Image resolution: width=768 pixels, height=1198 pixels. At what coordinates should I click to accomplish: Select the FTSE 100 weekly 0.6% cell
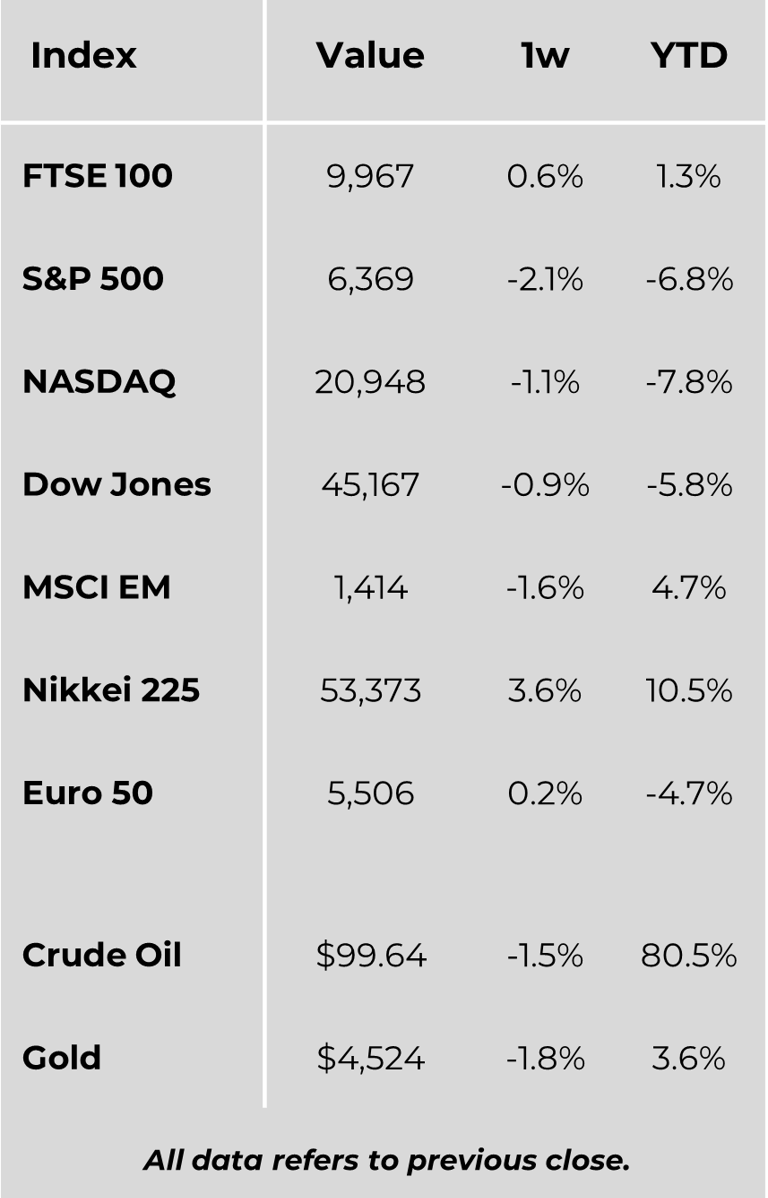pyautogui.click(x=545, y=176)
